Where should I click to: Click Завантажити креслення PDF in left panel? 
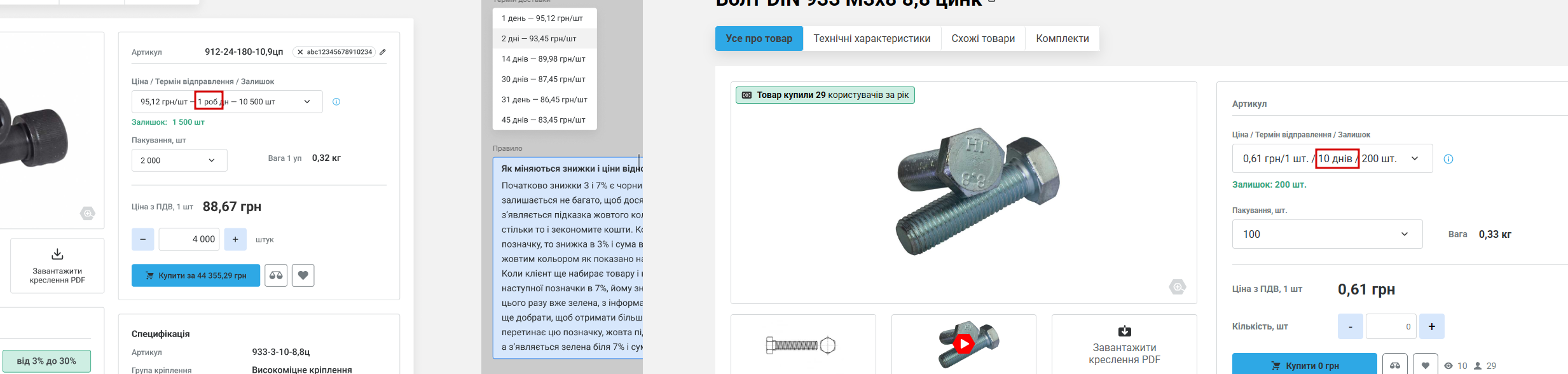tap(57, 266)
